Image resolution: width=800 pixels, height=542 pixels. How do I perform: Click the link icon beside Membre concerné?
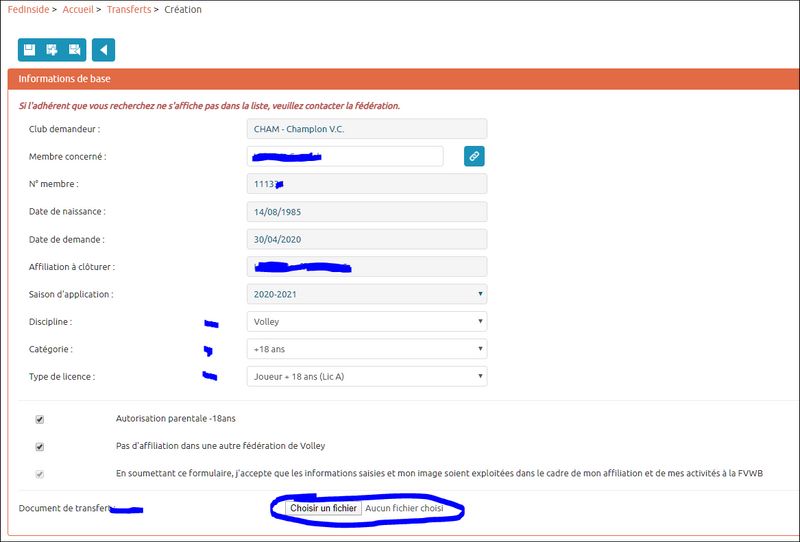[474, 156]
